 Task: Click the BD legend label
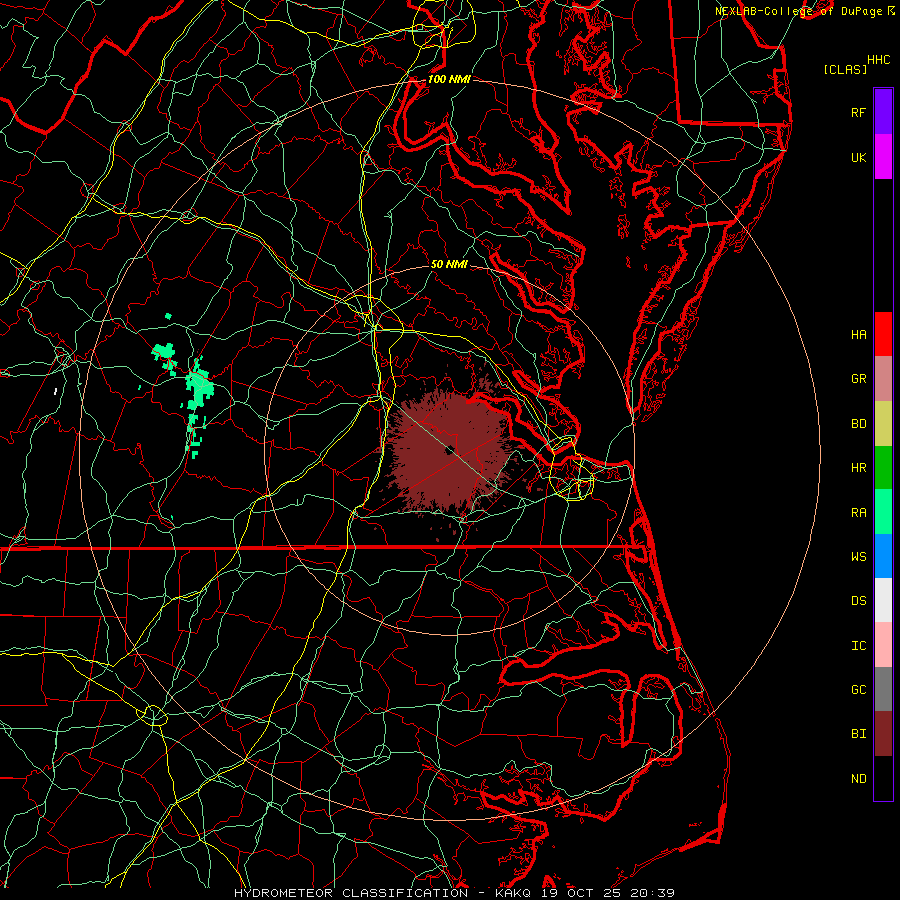click(858, 424)
